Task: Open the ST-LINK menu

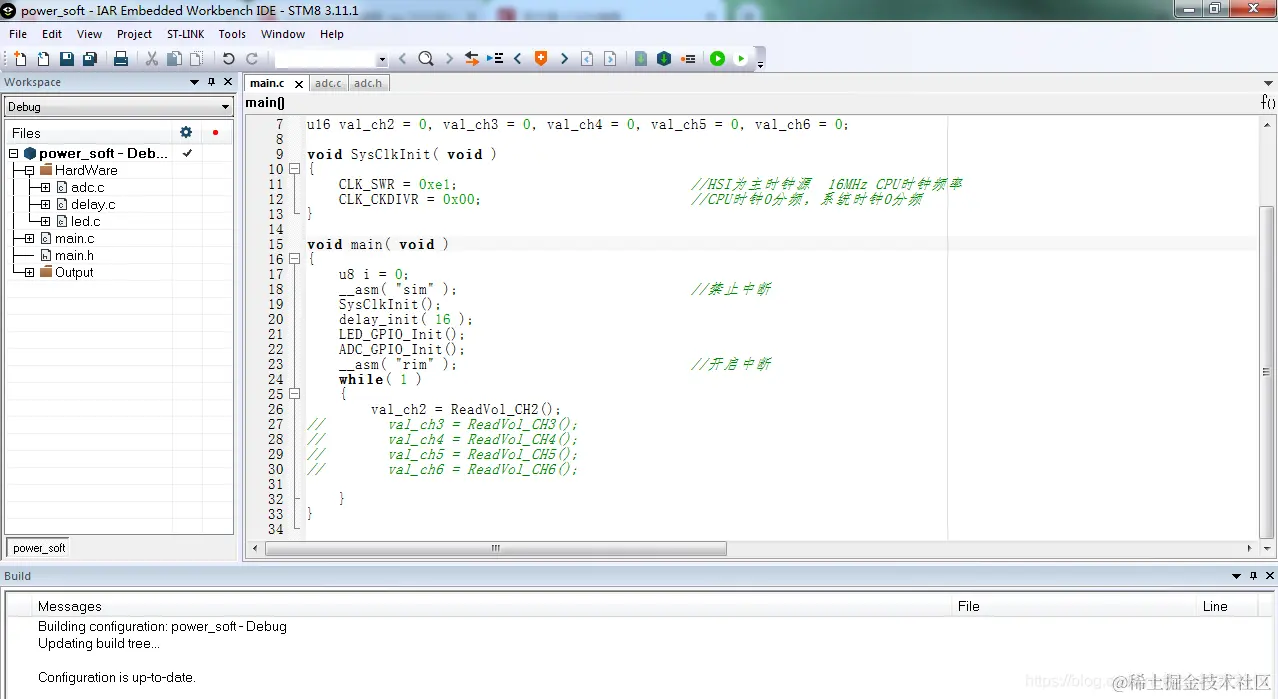Action: coord(185,34)
